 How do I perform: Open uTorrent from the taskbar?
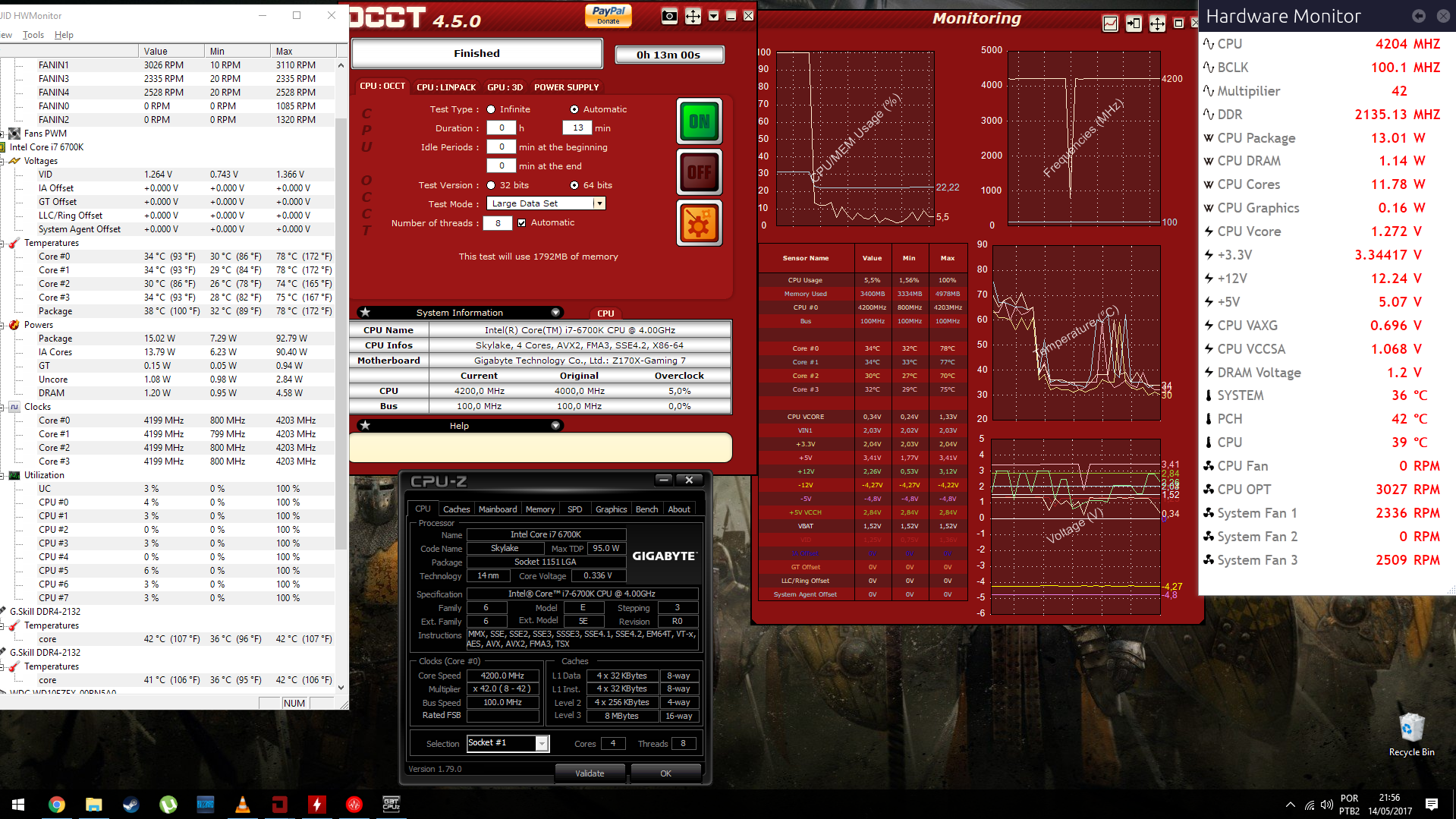(168, 805)
